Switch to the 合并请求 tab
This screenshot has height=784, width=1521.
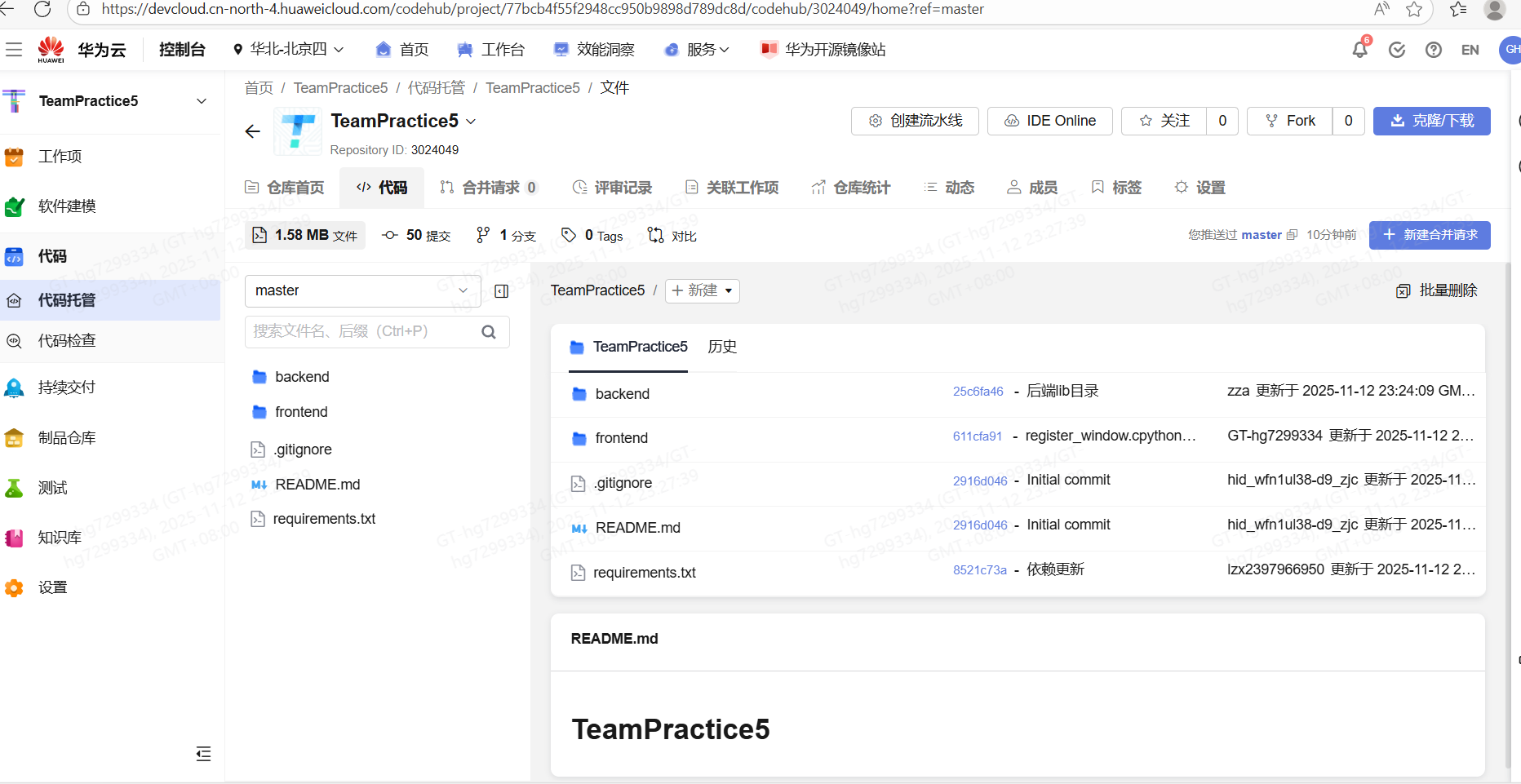pyautogui.click(x=488, y=187)
